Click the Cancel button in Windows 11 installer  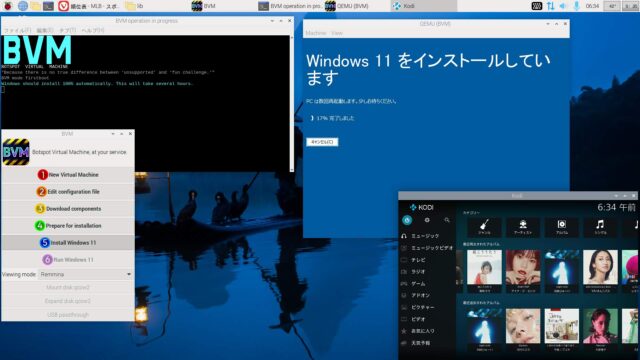pos(322,142)
